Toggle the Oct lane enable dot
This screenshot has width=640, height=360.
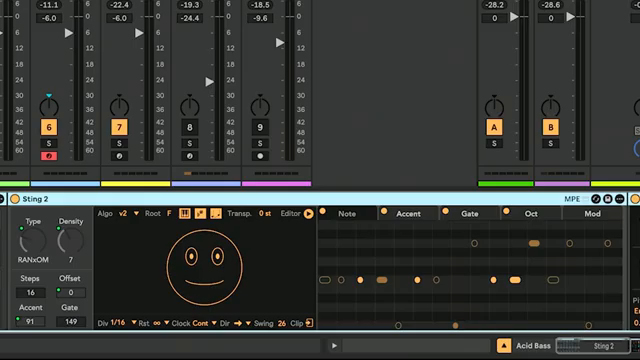[x=506, y=211]
